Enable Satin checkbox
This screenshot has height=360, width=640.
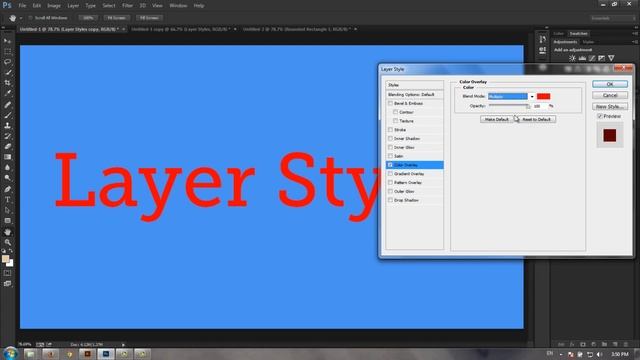(390, 156)
